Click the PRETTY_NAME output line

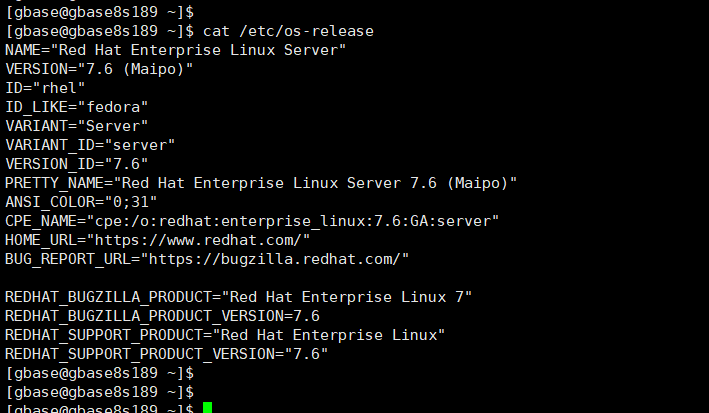261,183
